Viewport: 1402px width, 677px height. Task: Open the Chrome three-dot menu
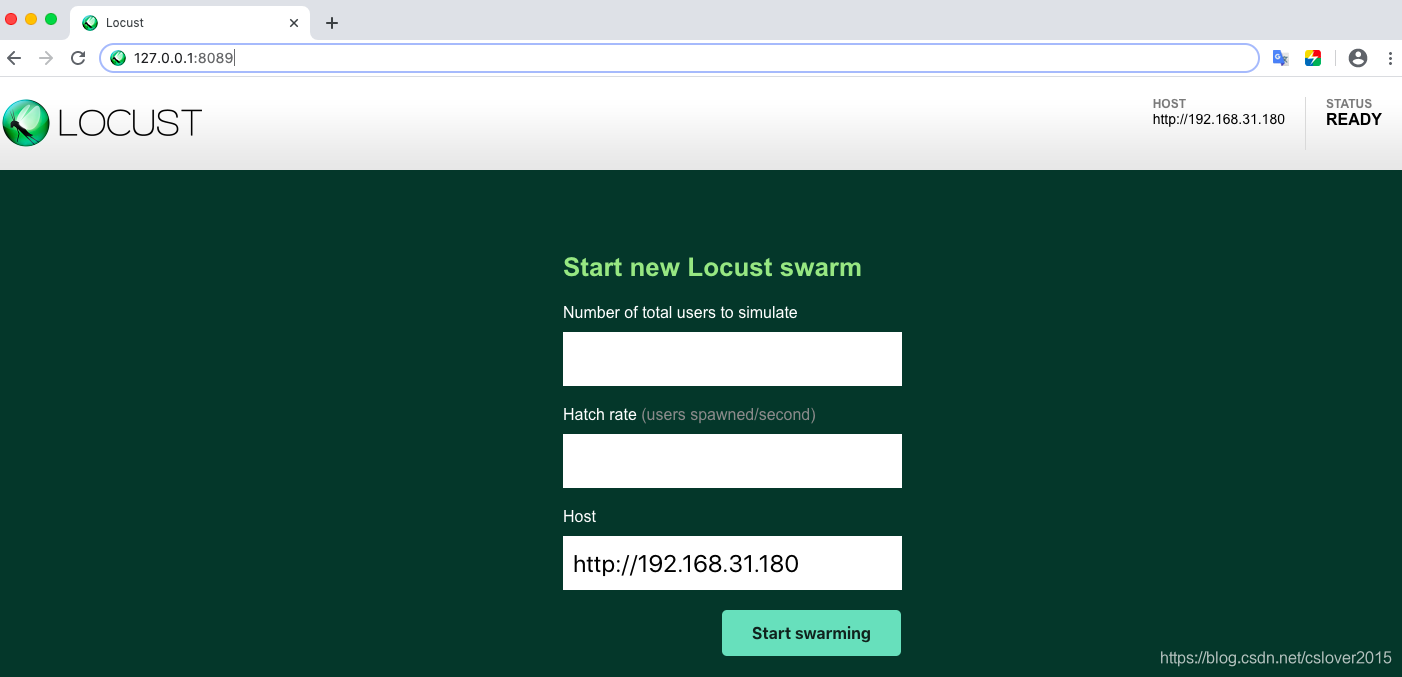point(1390,58)
